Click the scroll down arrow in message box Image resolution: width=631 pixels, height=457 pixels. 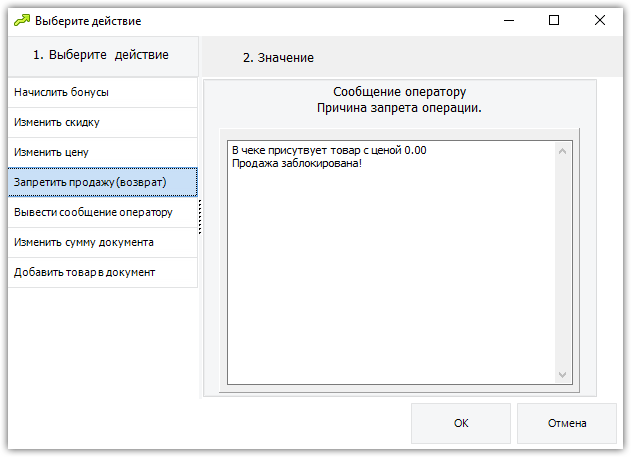563,375
